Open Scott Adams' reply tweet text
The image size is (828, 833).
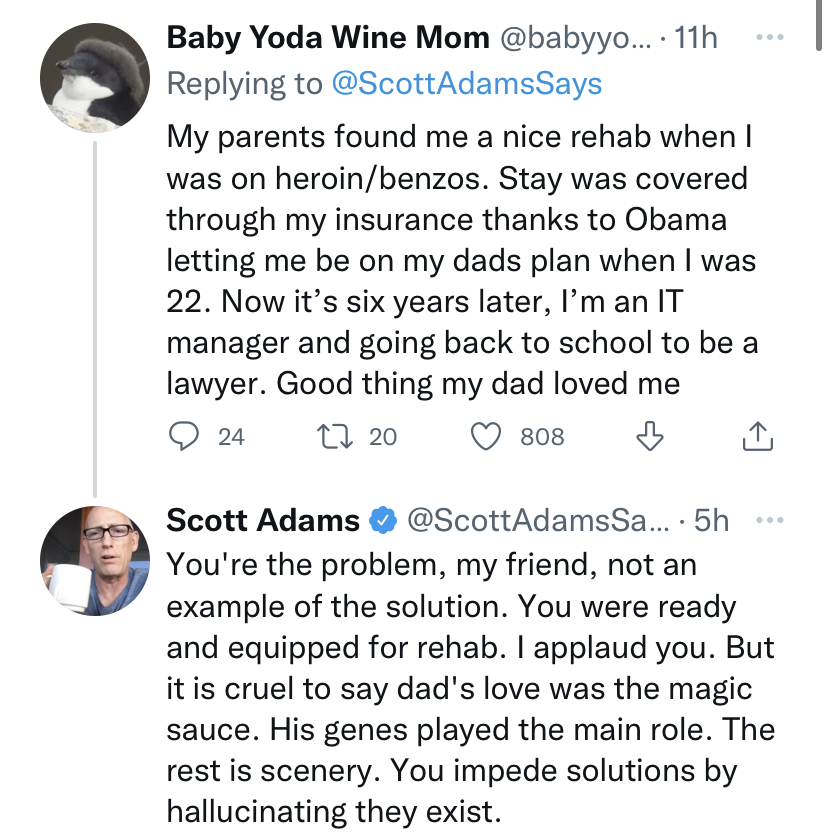[x=471, y=688]
